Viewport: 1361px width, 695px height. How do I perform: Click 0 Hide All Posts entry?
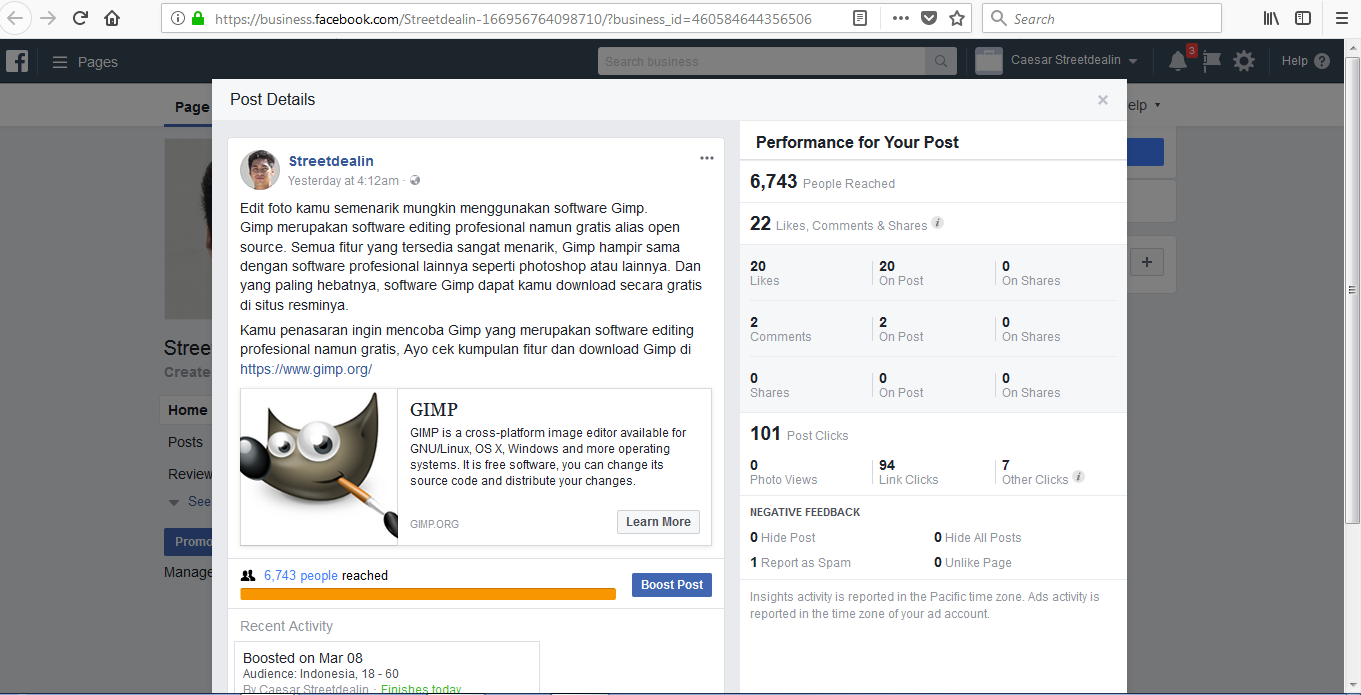[x=978, y=537]
